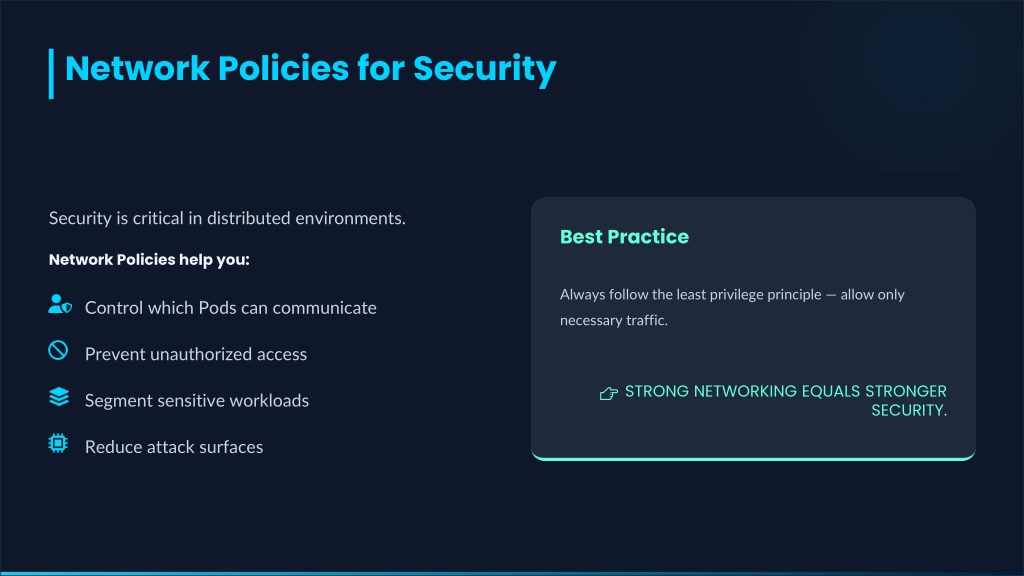
Task: Click the green underline of Best Practice card
Action: coord(753,458)
